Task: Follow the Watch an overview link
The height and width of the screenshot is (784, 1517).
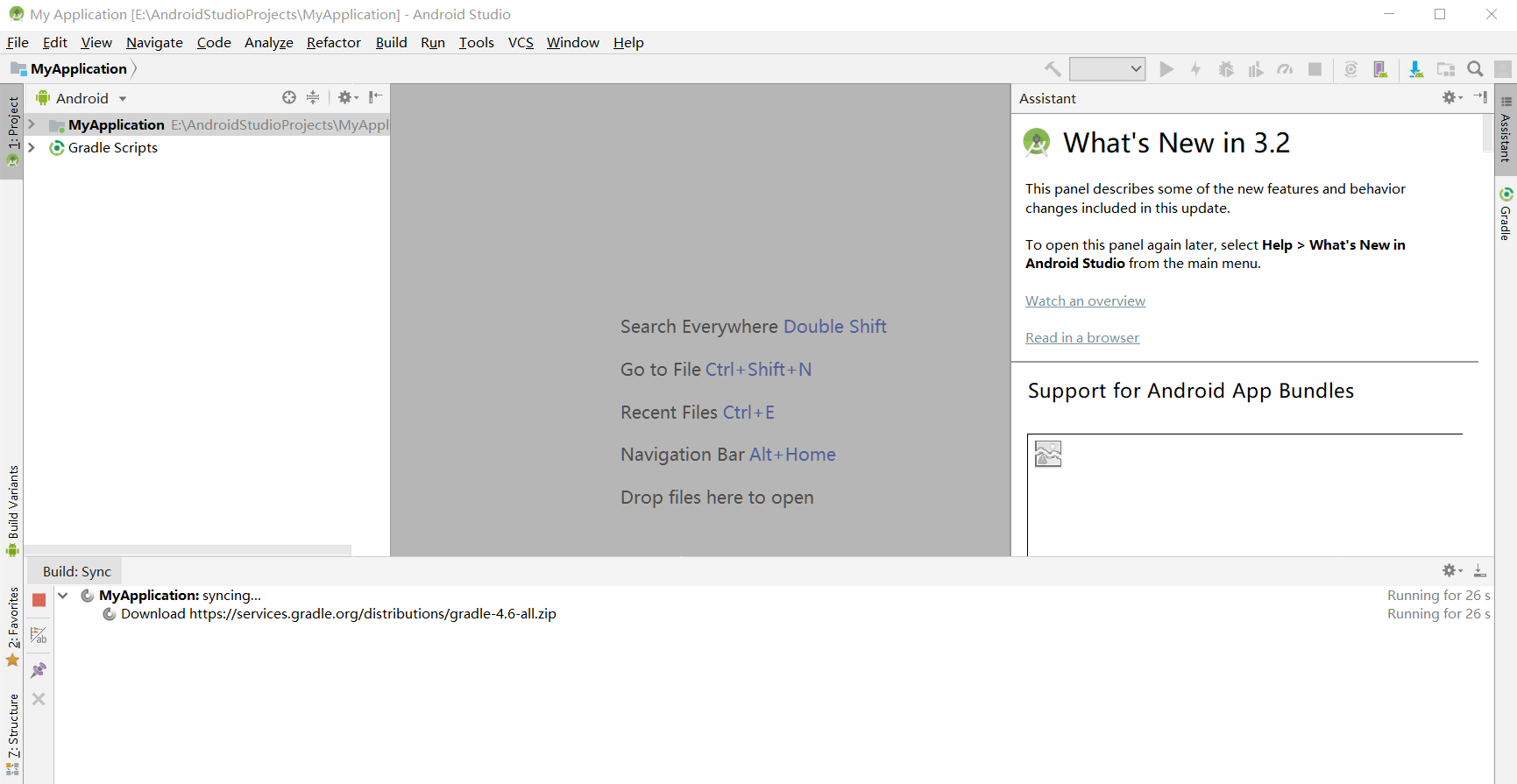Action: pos(1085,300)
